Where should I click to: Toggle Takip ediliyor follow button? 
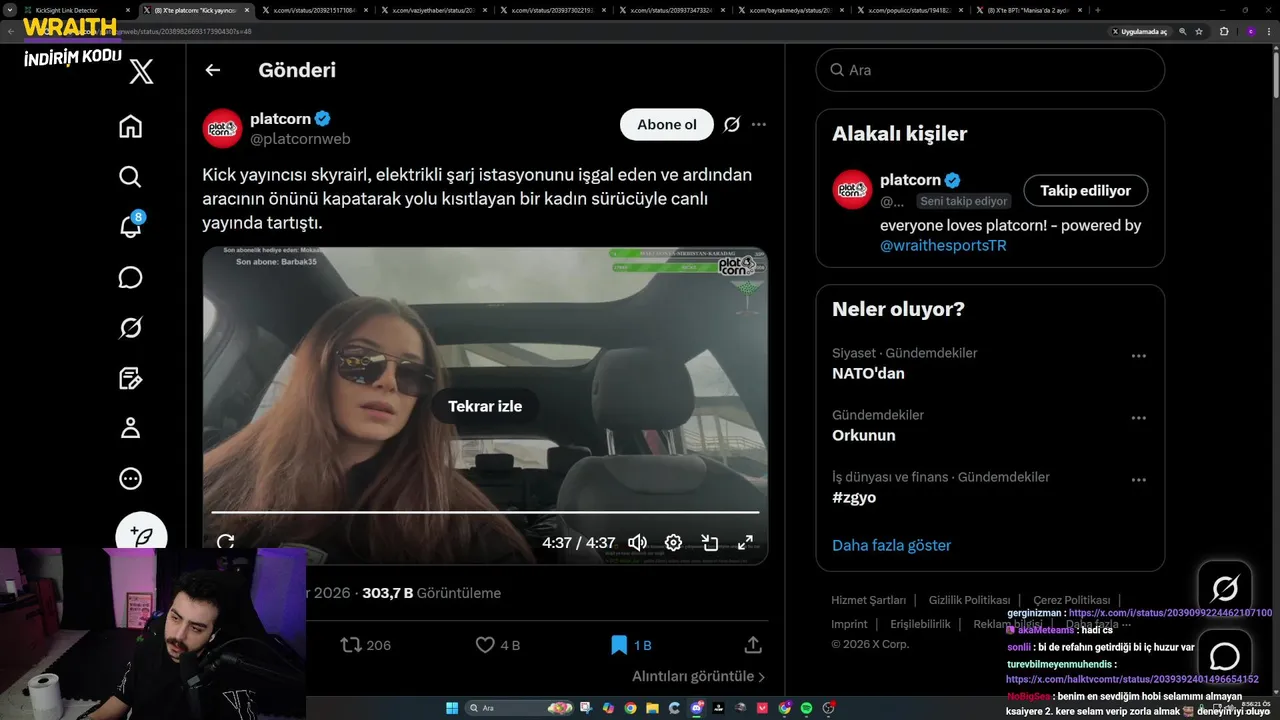click(x=1085, y=190)
